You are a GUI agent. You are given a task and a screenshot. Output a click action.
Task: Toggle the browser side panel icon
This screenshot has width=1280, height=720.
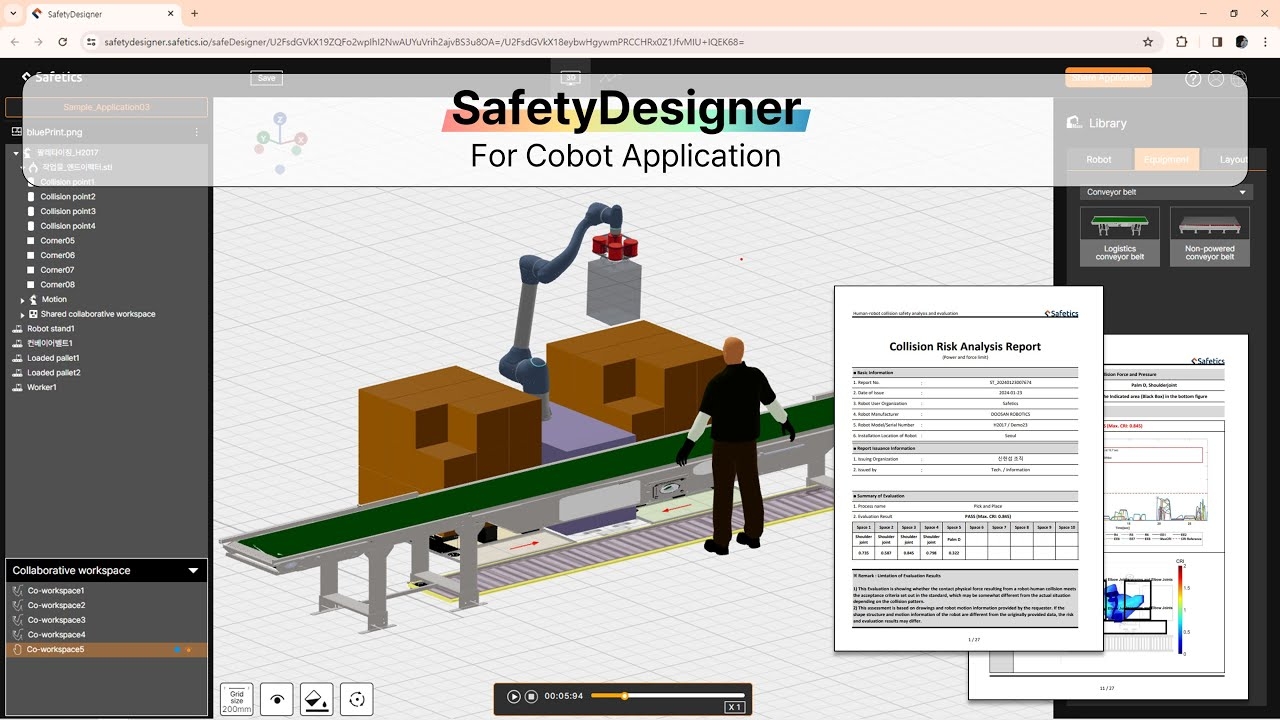(x=1217, y=42)
